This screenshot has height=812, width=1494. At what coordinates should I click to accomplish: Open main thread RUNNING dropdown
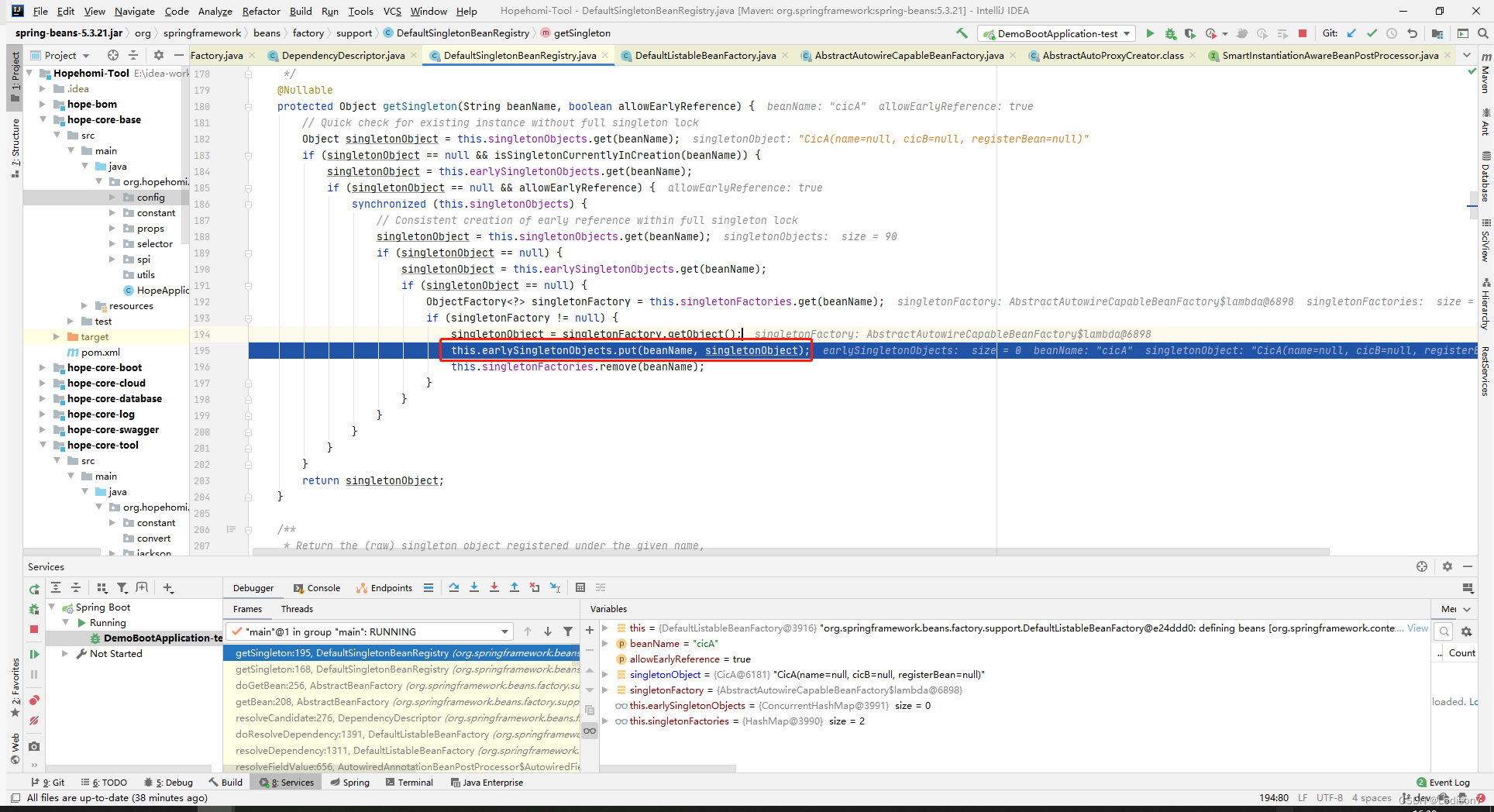click(x=370, y=631)
